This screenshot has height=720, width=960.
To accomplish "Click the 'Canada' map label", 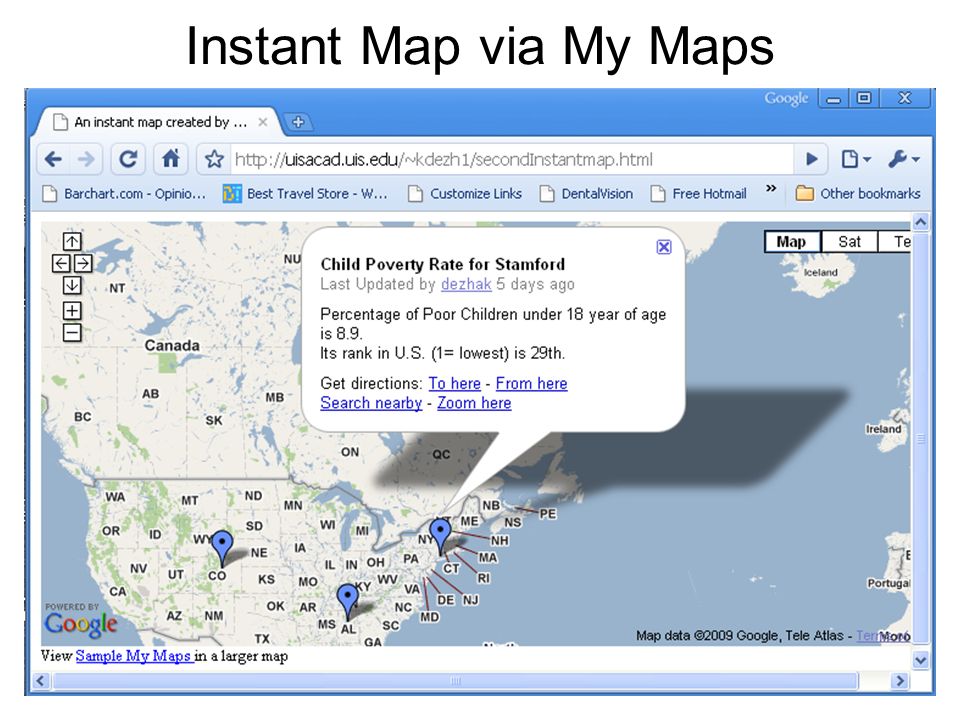I will point(172,345).
